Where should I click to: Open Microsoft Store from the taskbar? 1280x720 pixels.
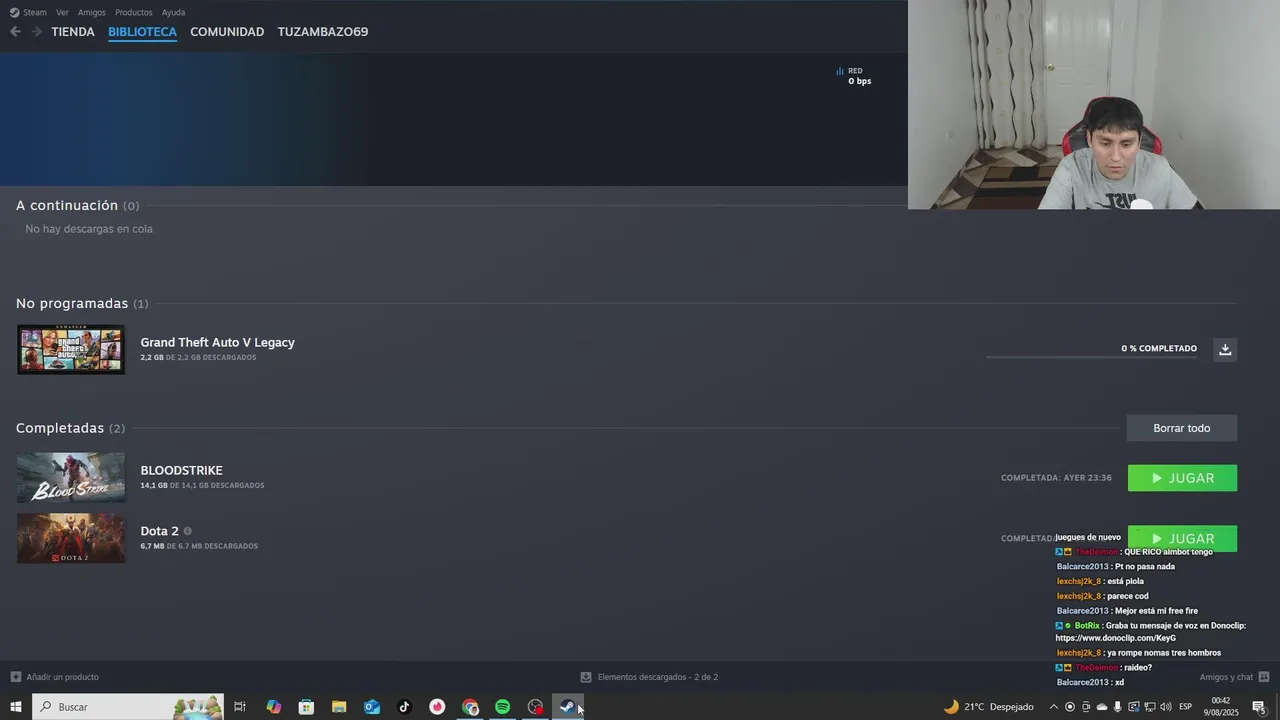306,707
